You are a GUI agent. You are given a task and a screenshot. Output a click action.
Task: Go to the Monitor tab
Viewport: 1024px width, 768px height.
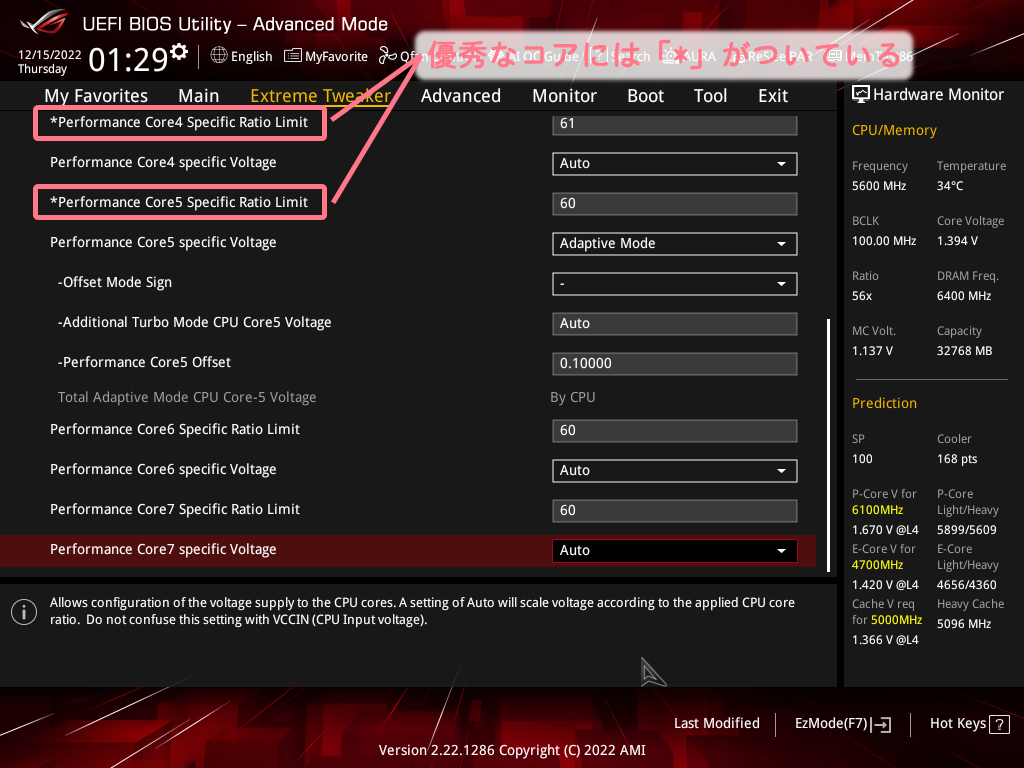tap(564, 95)
